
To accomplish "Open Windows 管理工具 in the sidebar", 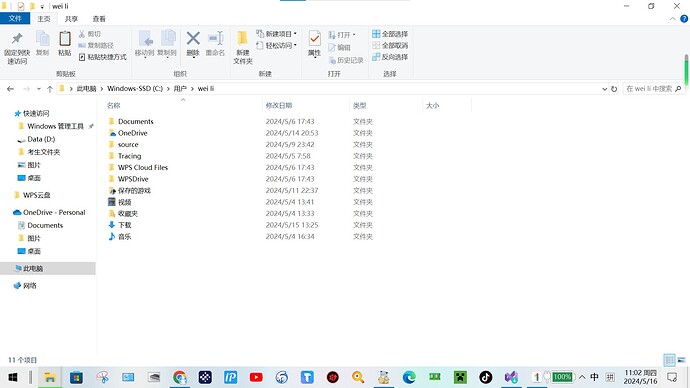I will (55, 126).
